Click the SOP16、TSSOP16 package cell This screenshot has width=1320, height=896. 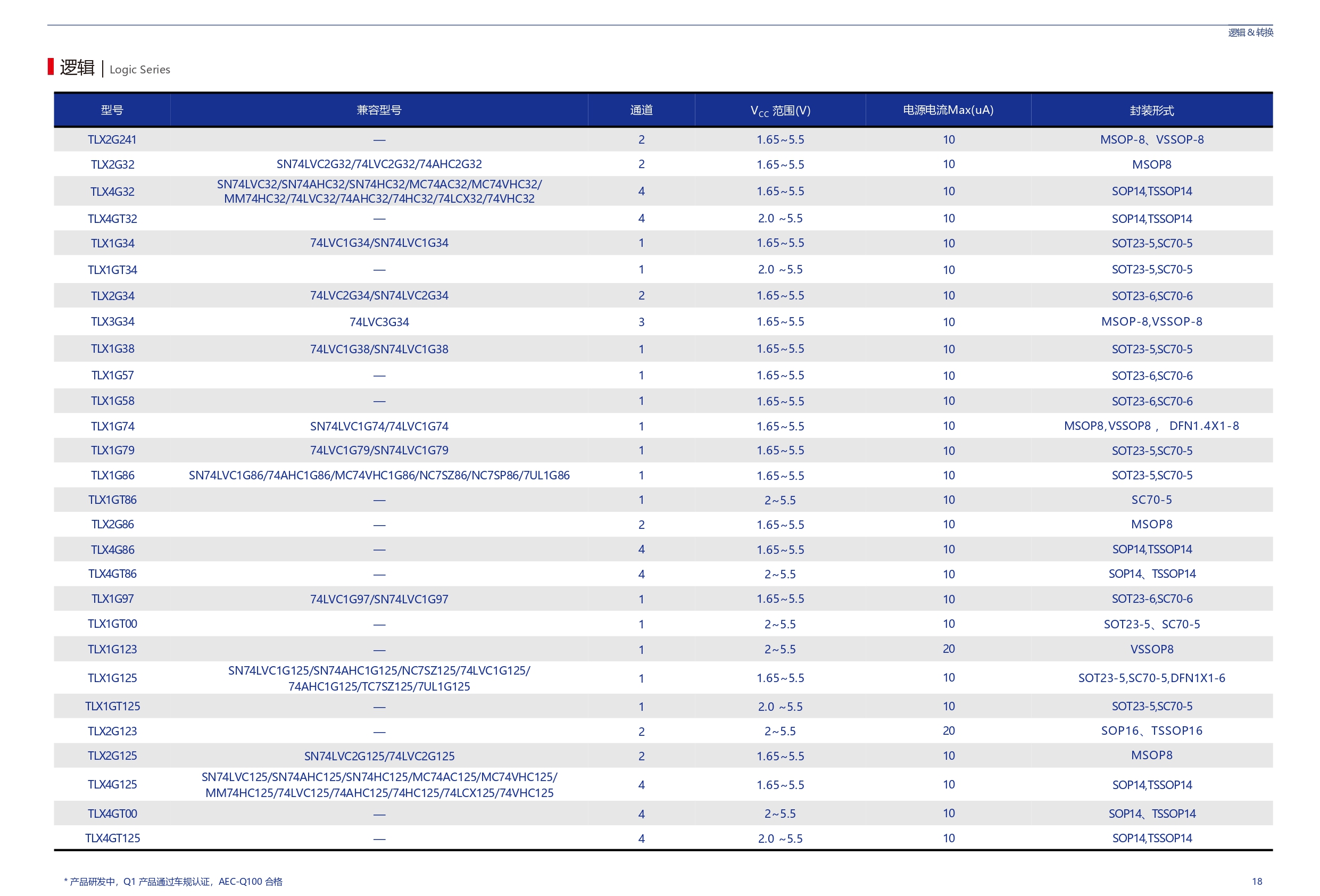pos(1151,731)
